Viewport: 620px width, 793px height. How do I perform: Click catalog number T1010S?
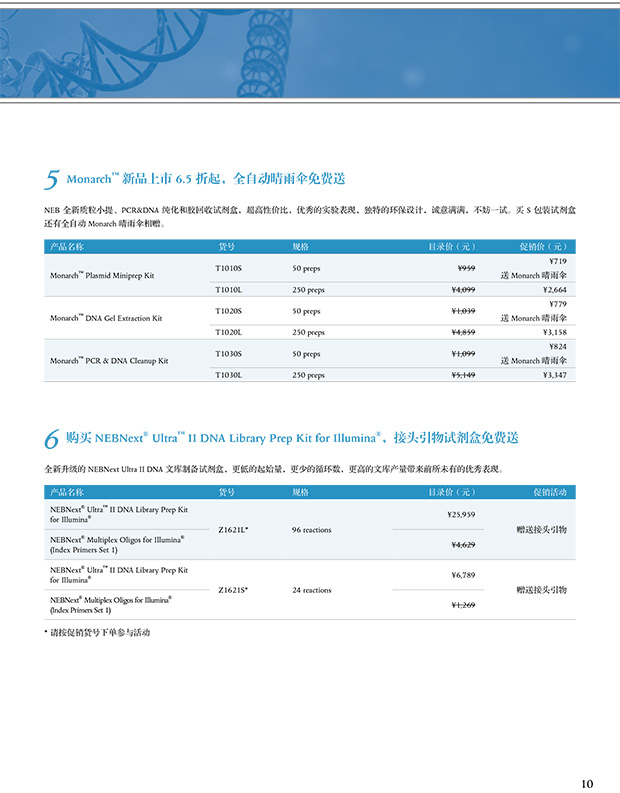(229, 269)
